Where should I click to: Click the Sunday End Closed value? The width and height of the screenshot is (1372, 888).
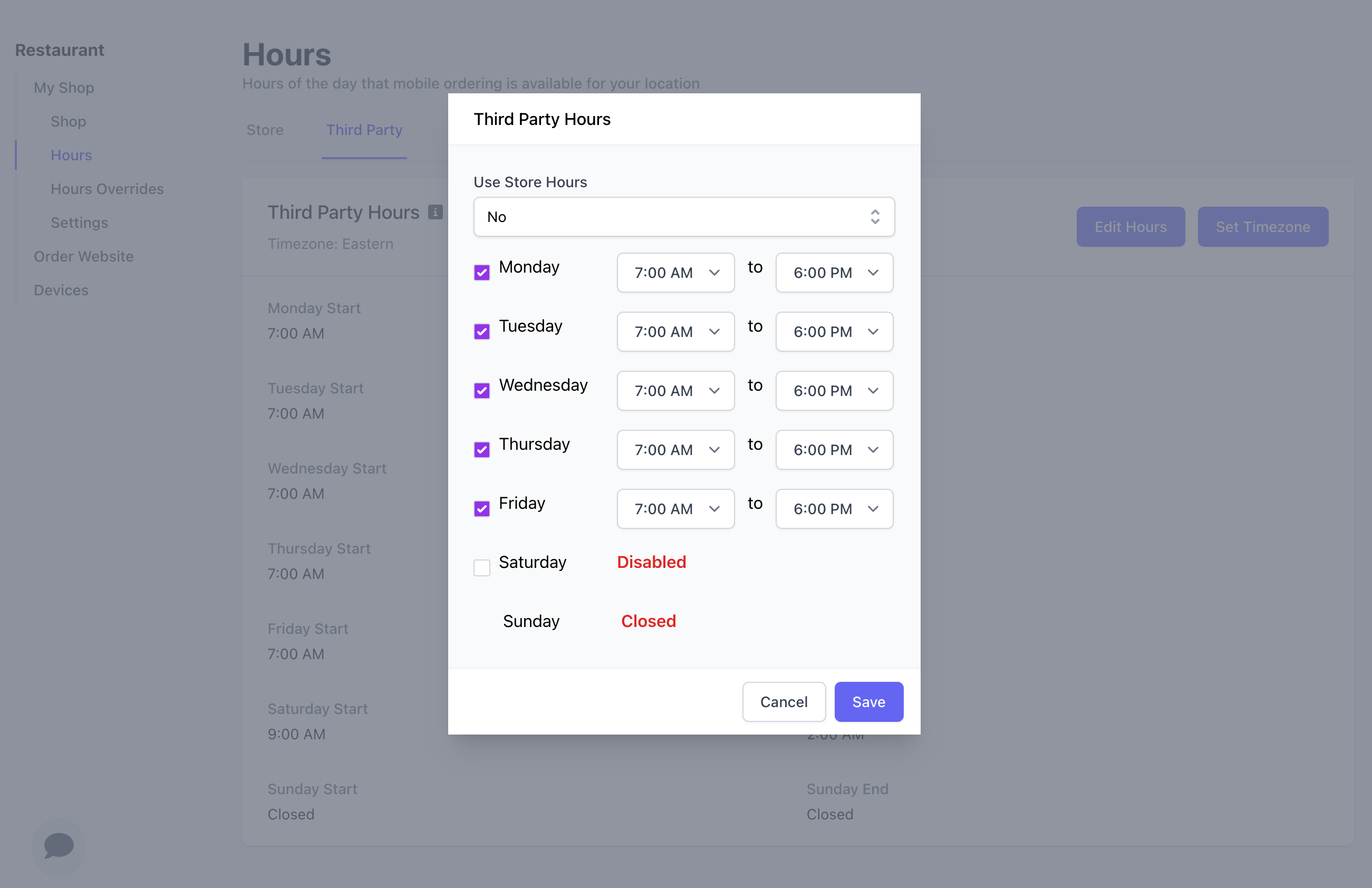pyautogui.click(x=829, y=814)
